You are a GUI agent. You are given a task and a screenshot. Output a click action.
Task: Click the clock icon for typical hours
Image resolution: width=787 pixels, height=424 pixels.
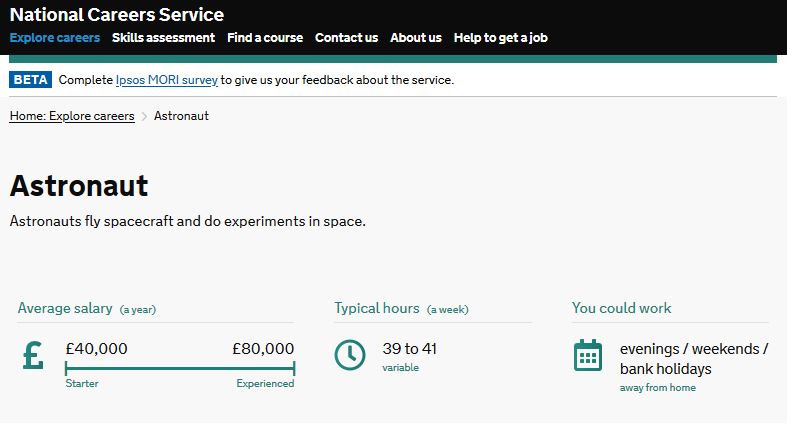click(x=350, y=355)
